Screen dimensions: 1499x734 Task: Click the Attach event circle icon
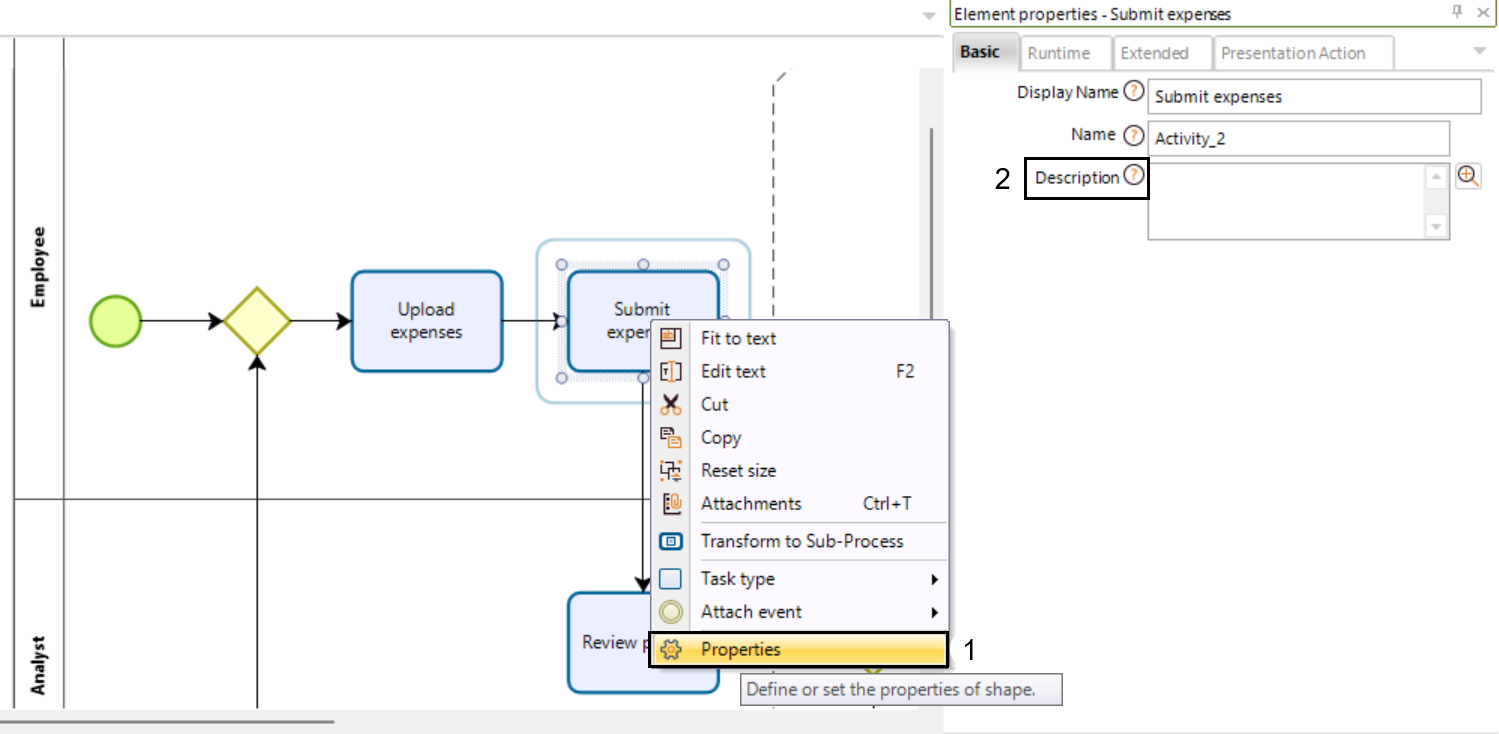pos(671,612)
